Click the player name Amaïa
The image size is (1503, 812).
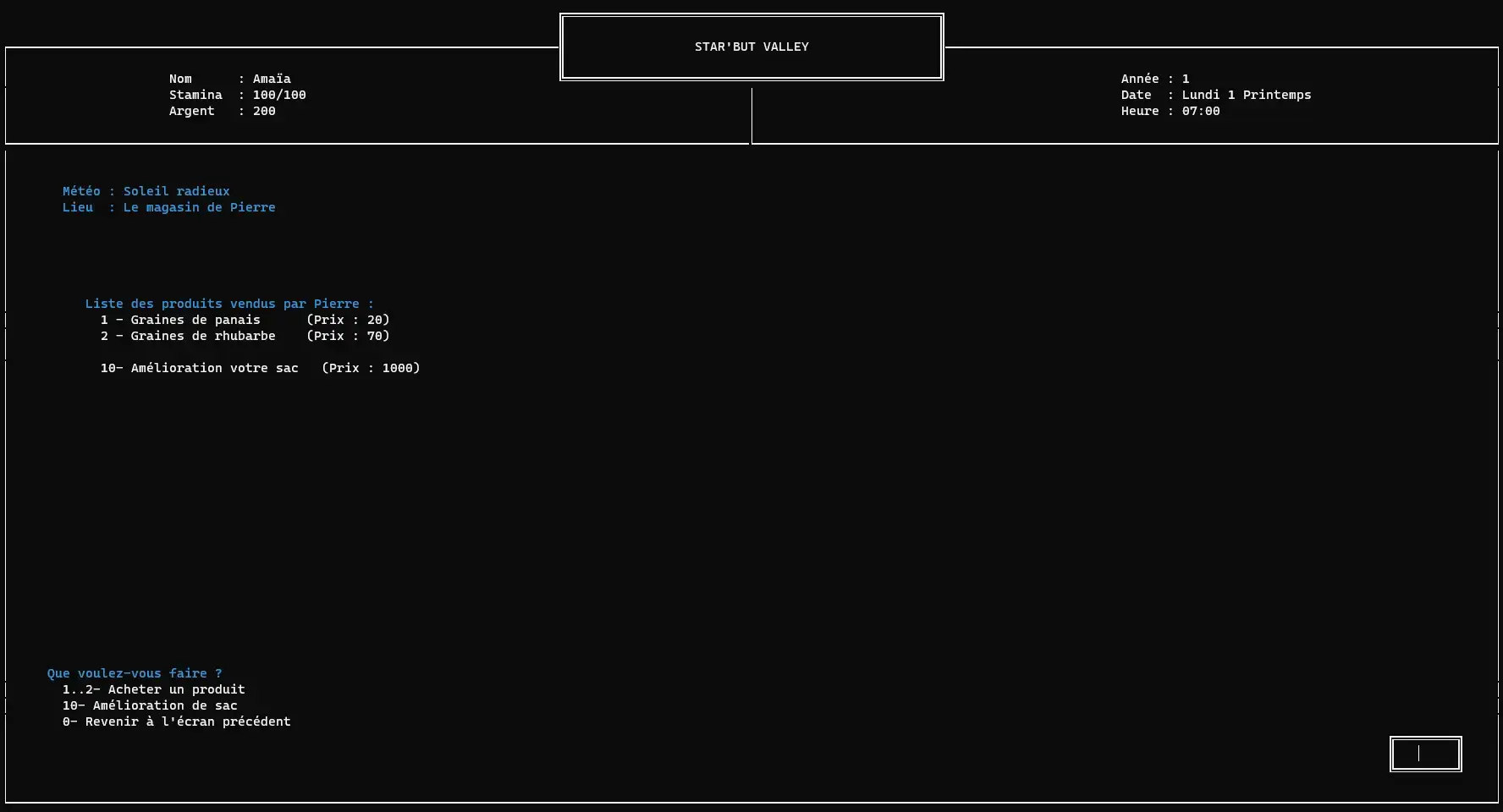272,79
